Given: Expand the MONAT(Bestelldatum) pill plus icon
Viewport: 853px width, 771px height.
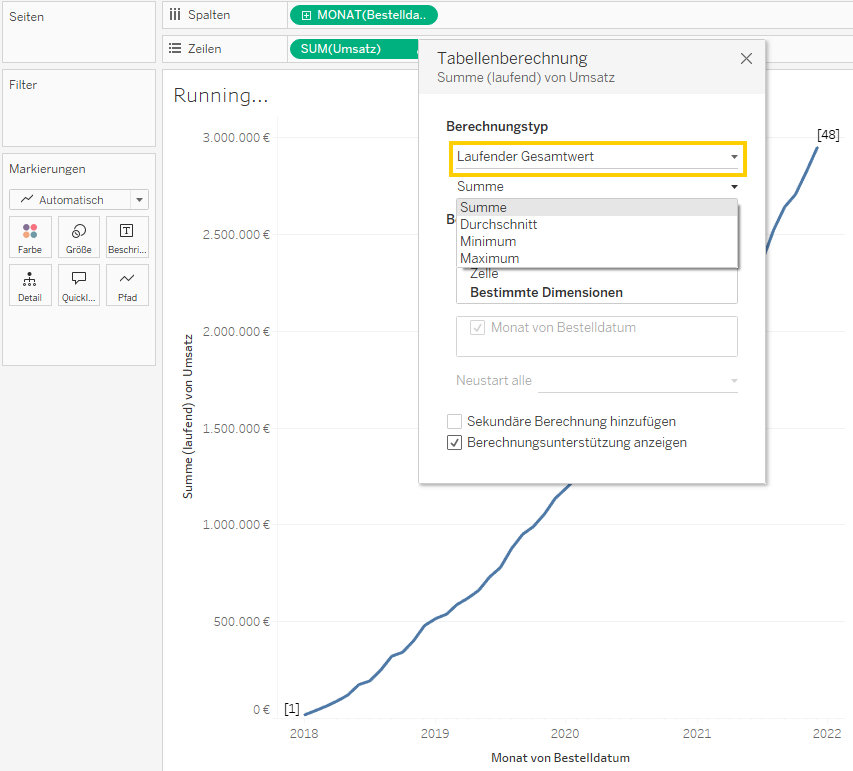Looking at the screenshot, I should (305, 15).
